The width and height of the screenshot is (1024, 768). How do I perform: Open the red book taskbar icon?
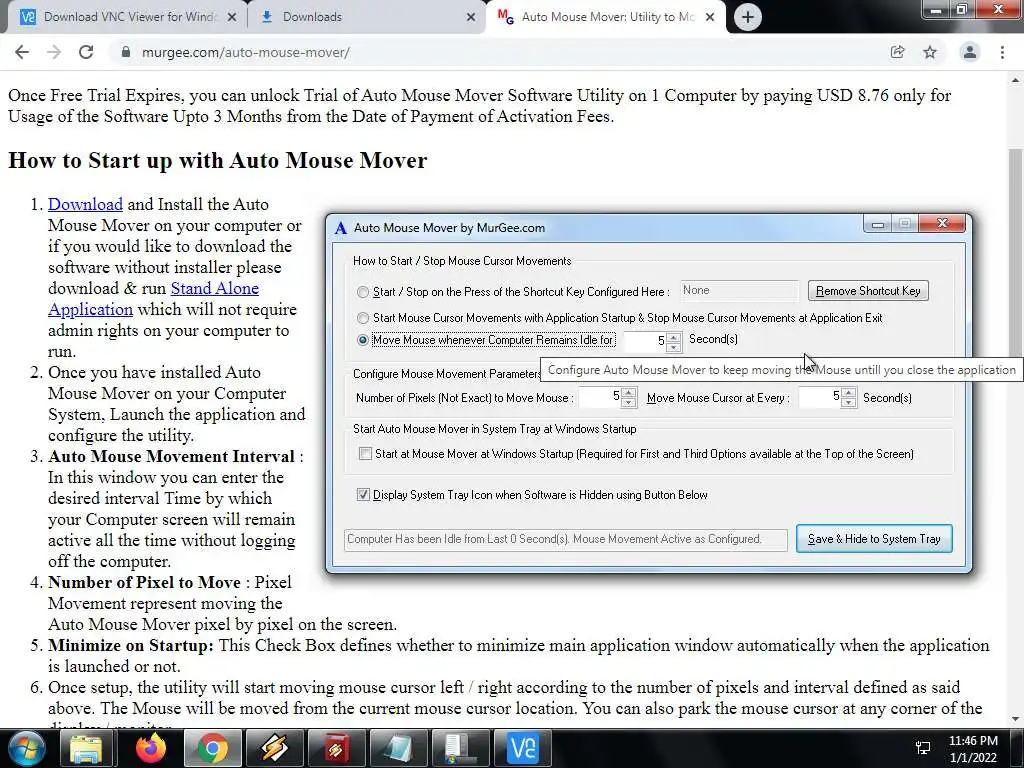point(336,748)
